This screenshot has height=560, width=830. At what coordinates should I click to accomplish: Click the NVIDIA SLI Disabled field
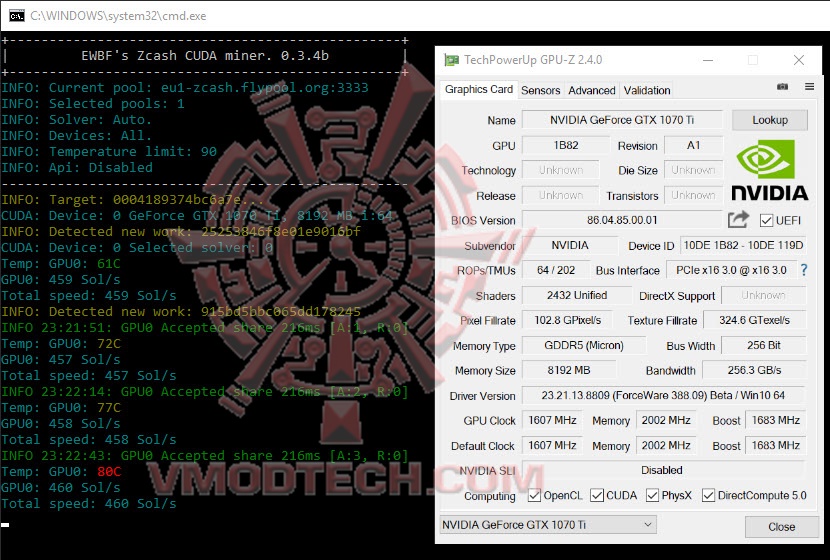point(663,470)
